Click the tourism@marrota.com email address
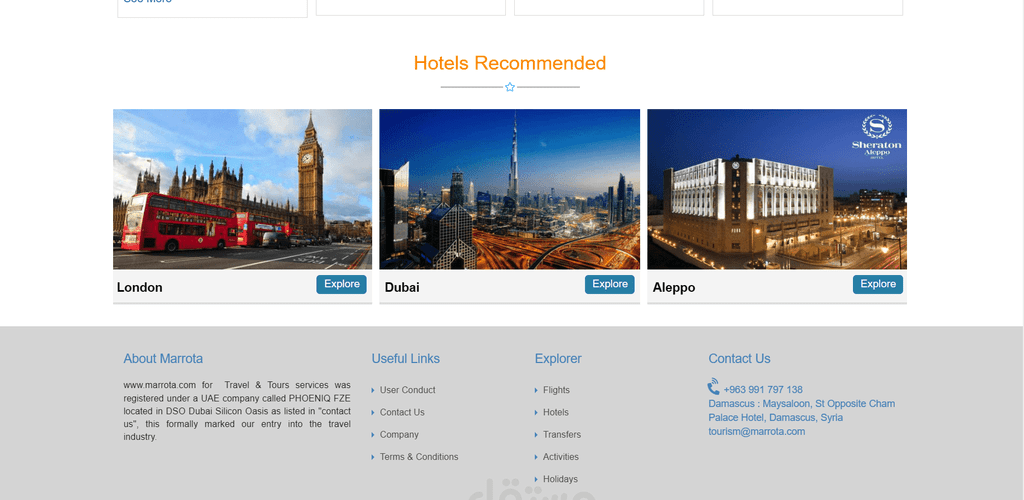The width and height of the screenshot is (1024, 500). tap(757, 431)
